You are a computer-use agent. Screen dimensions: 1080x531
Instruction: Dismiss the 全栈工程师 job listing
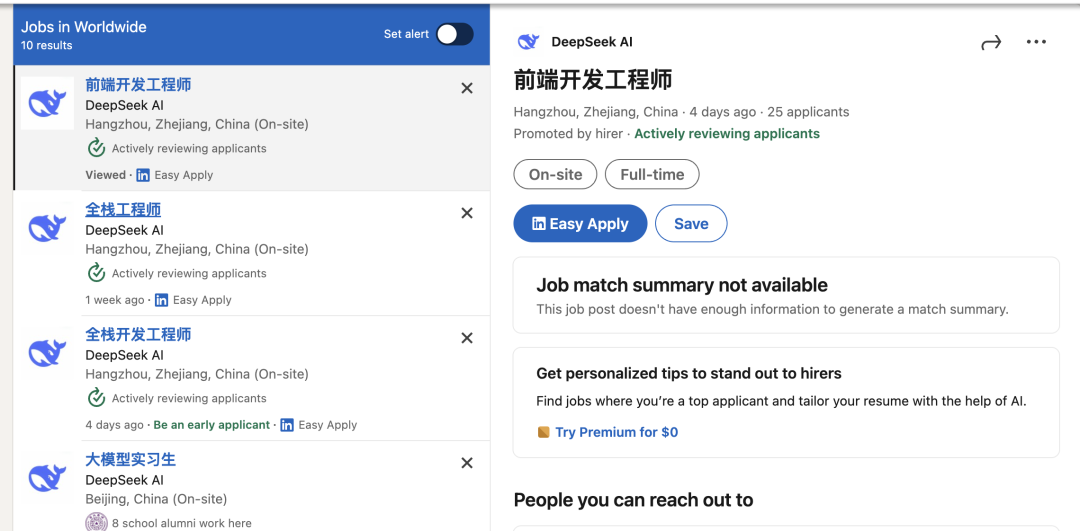tap(467, 214)
